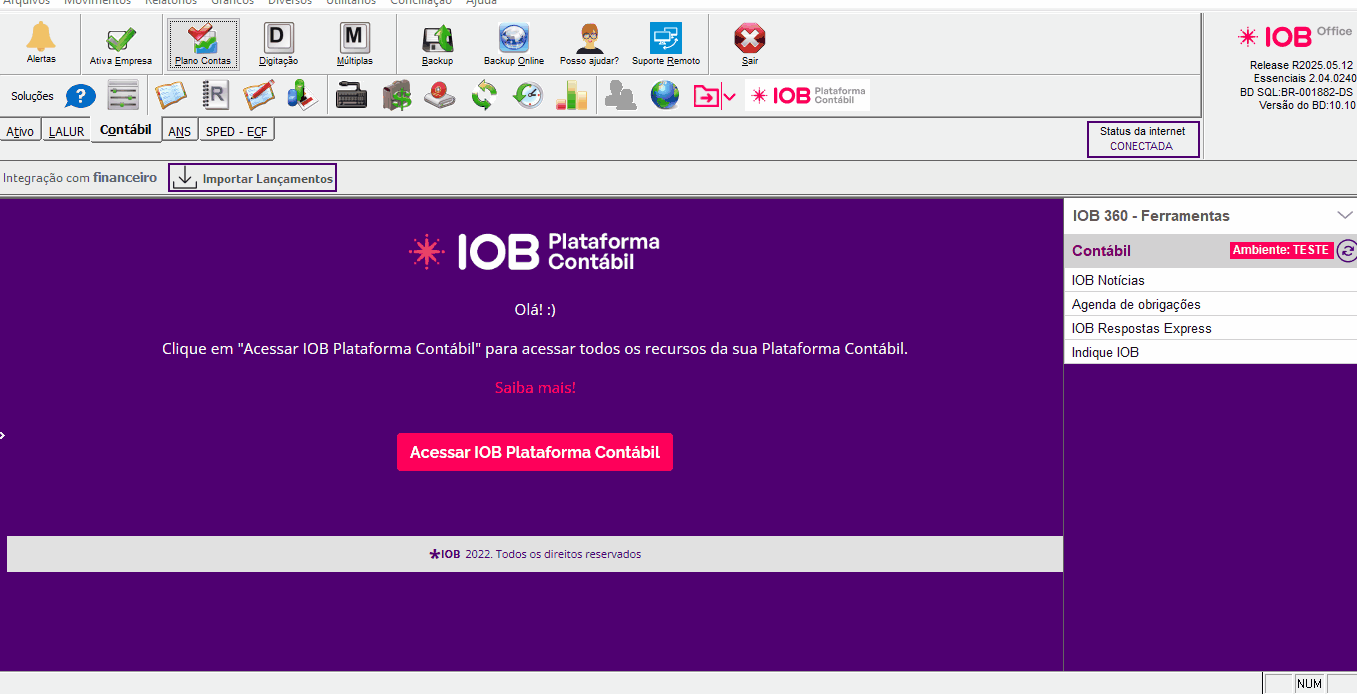Image resolution: width=1357 pixels, height=694 pixels.
Task: Open Agenda de obrigações in side panel
Action: pos(1136,304)
